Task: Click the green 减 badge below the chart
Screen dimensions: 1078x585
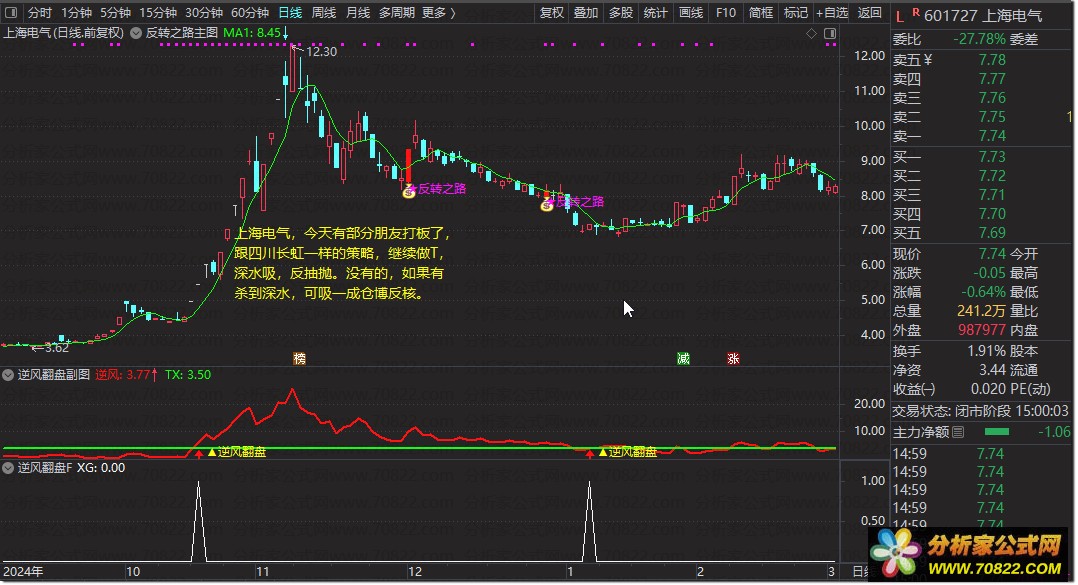Action: click(x=683, y=358)
